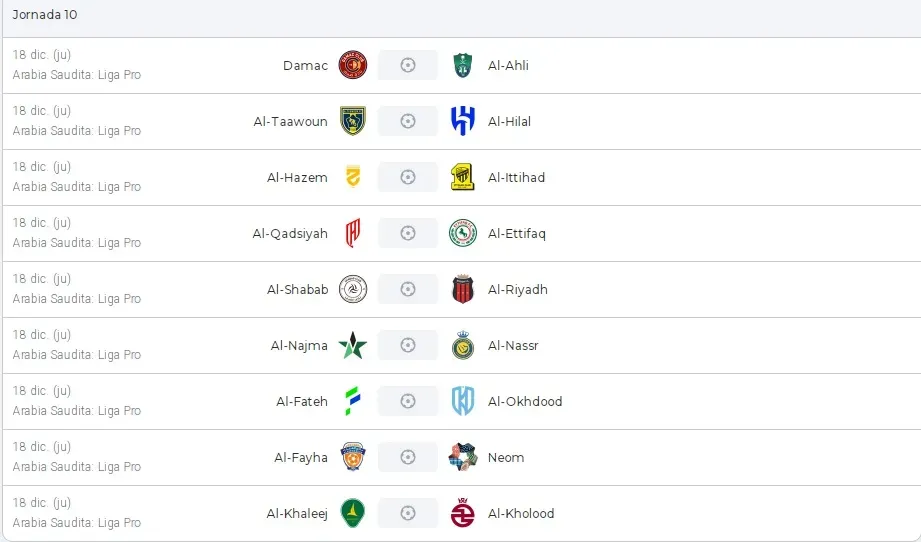Open the Al-Khaleej vs Al-Kholood score box
The width and height of the screenshot is (921, 542).
pos(408,513)
